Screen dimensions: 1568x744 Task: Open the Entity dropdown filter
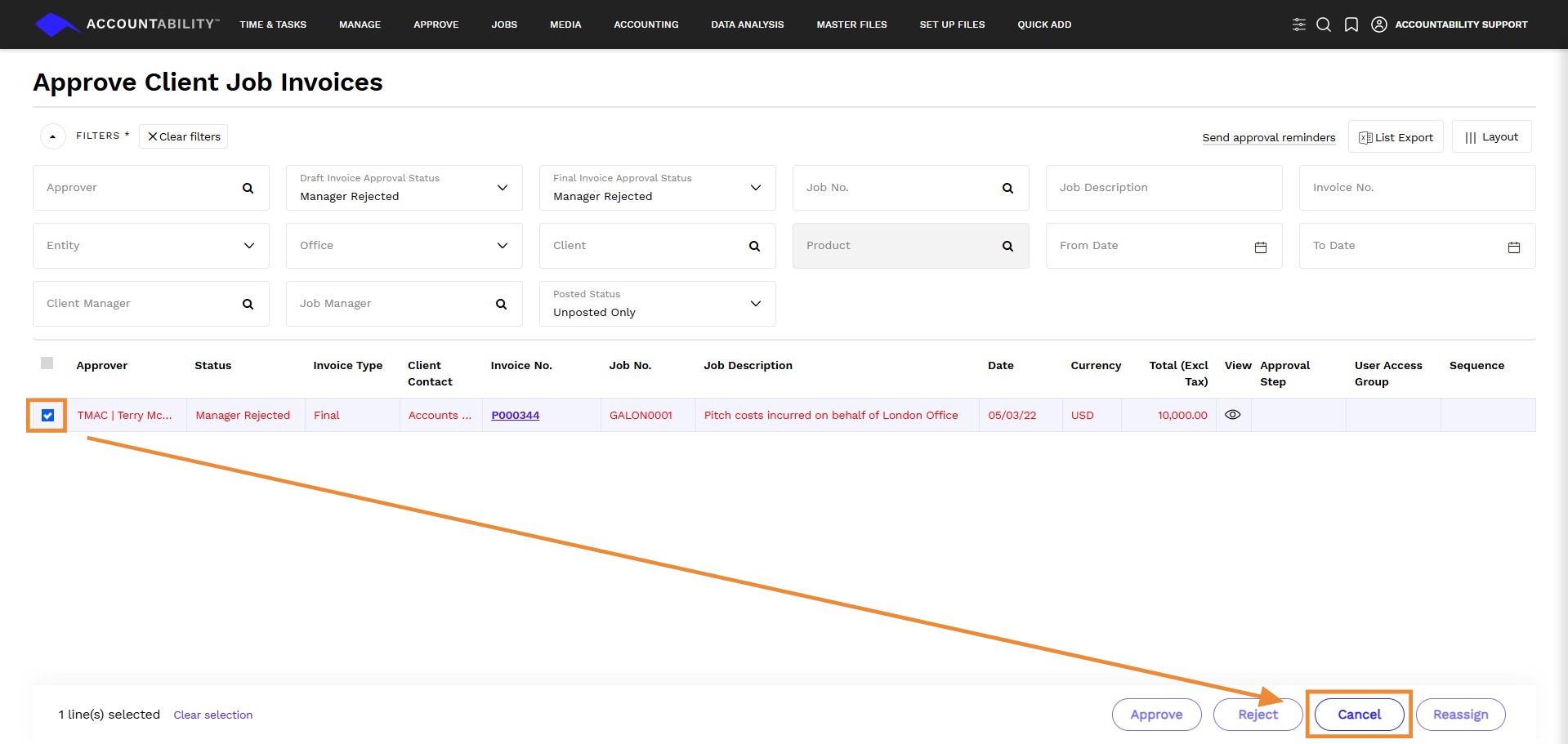(151, 246)
